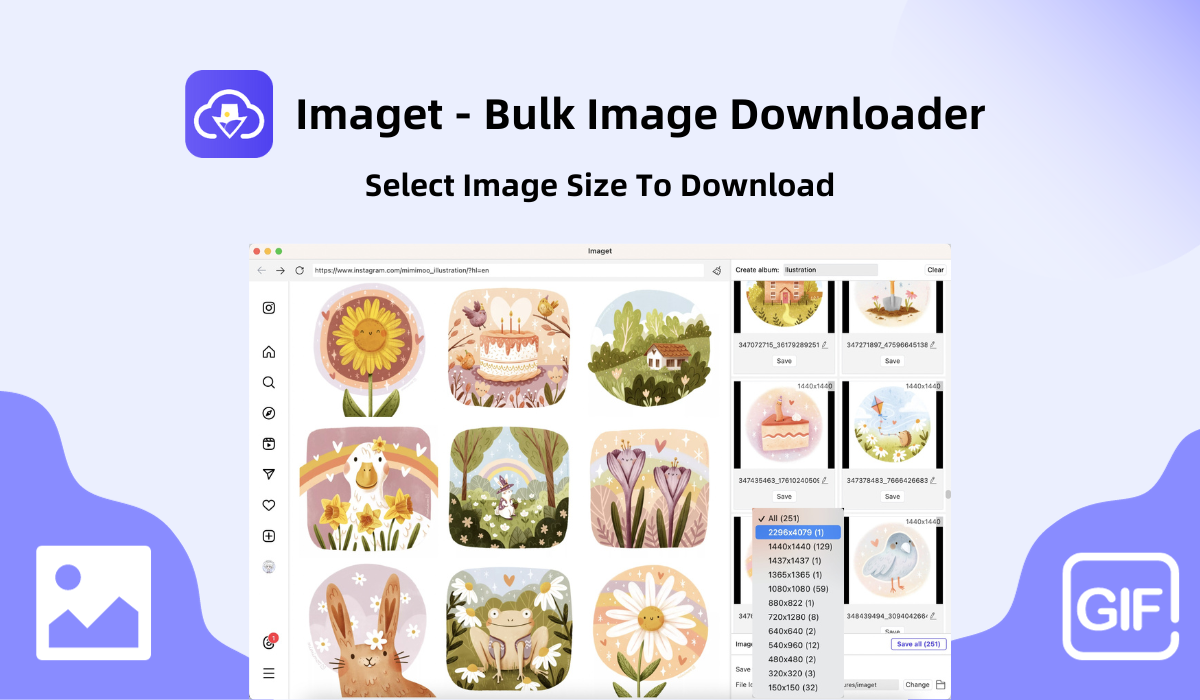Click the Create new post plus icon

pos(269,536)
